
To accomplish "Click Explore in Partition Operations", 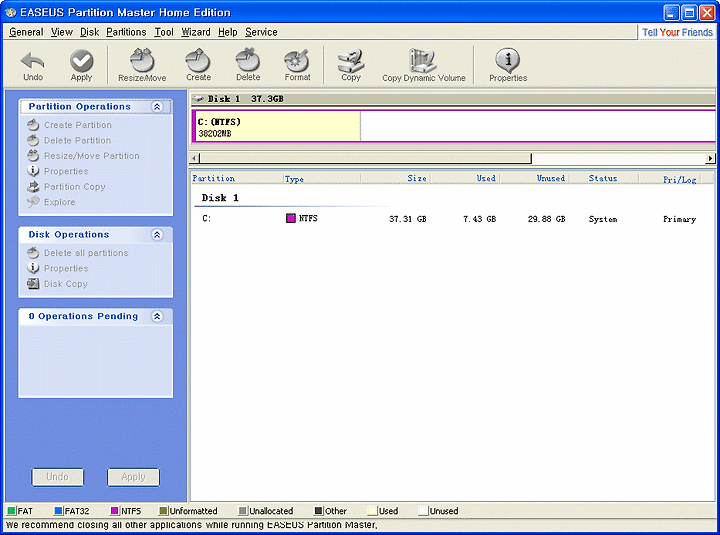I will [x=51, y=202].
